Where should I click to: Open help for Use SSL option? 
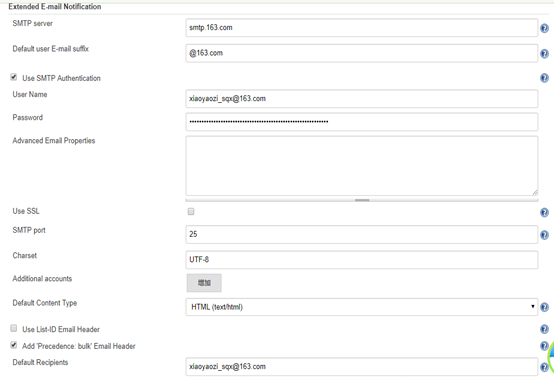pyautogui.click(x=544, y=212)
